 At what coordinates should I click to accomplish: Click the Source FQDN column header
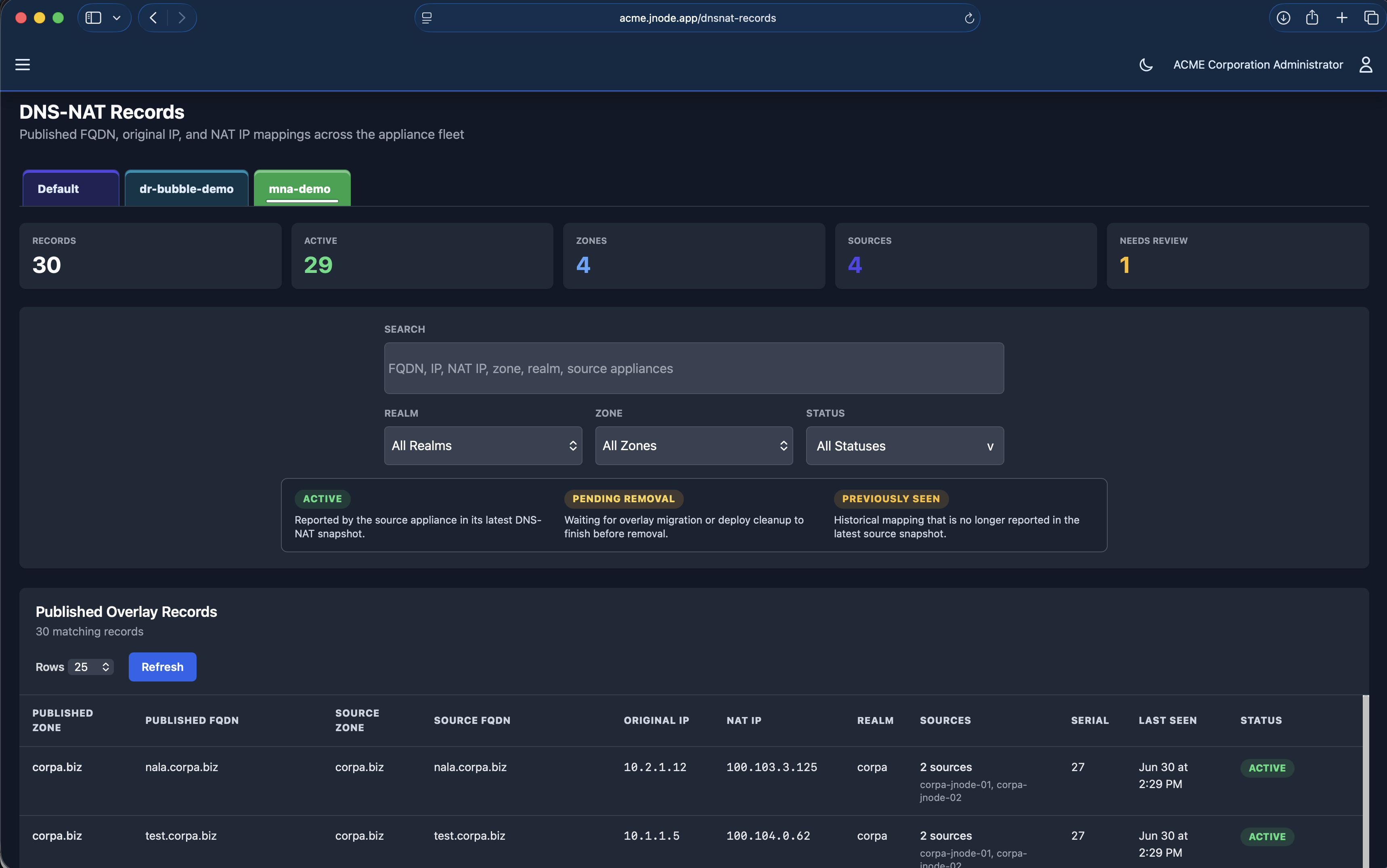(x=472, y=720)
